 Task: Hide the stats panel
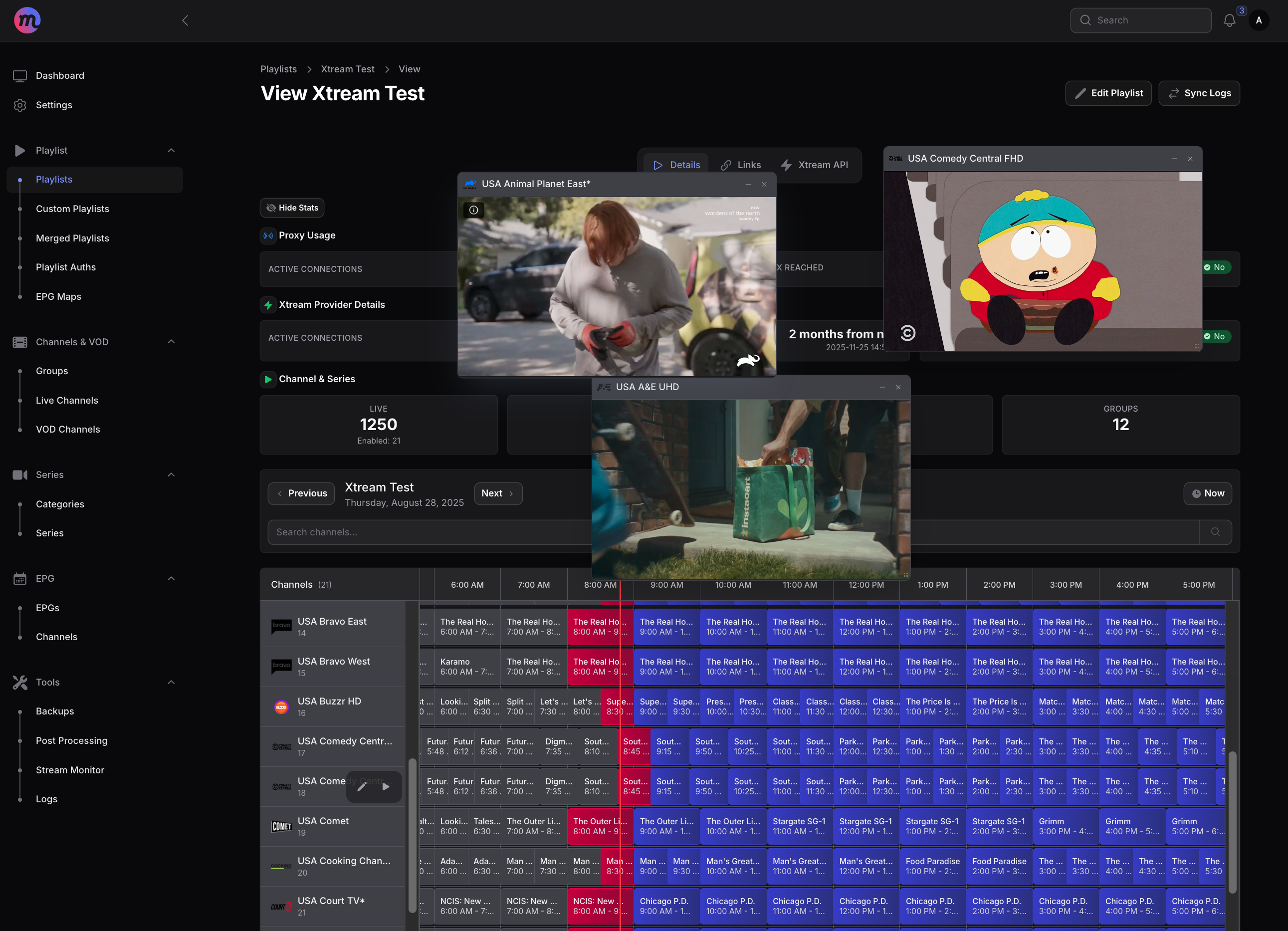tap(292, 208)
